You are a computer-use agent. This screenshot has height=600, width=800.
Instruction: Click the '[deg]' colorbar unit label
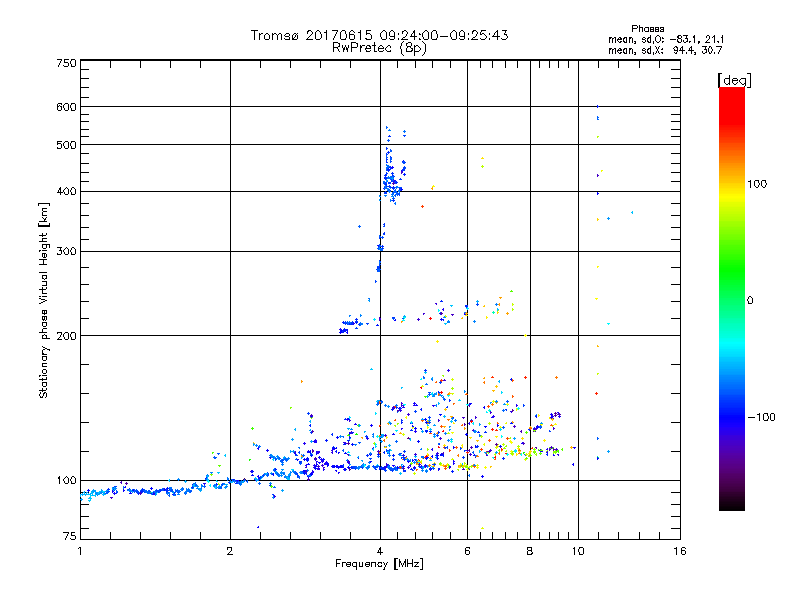click(x=734, y=80)
